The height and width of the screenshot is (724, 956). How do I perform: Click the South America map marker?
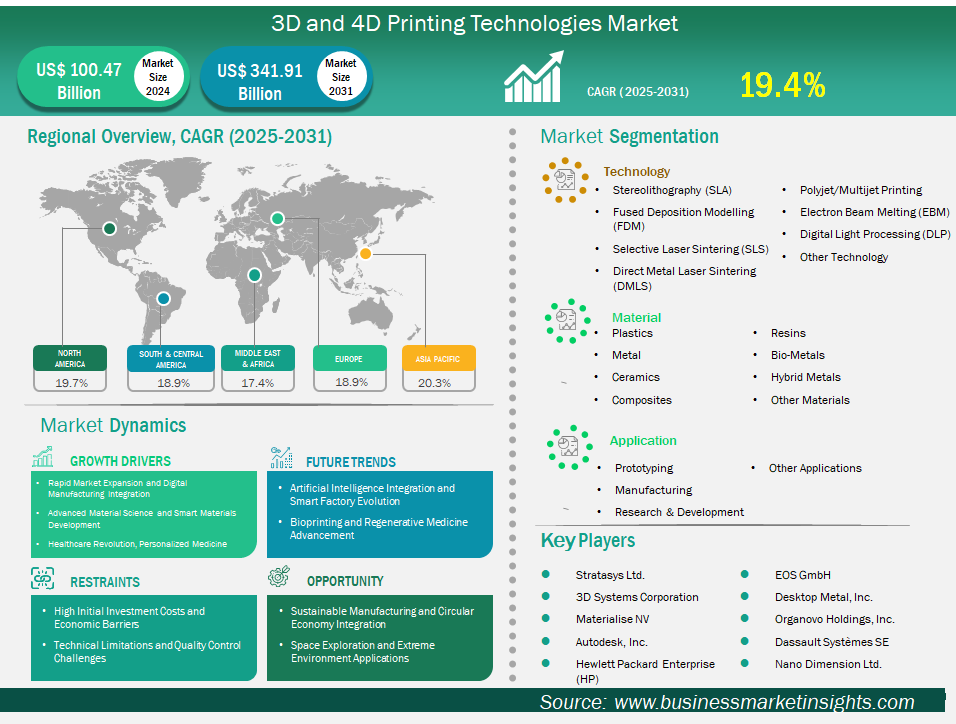pyautogui.click(x=164, y=297)
